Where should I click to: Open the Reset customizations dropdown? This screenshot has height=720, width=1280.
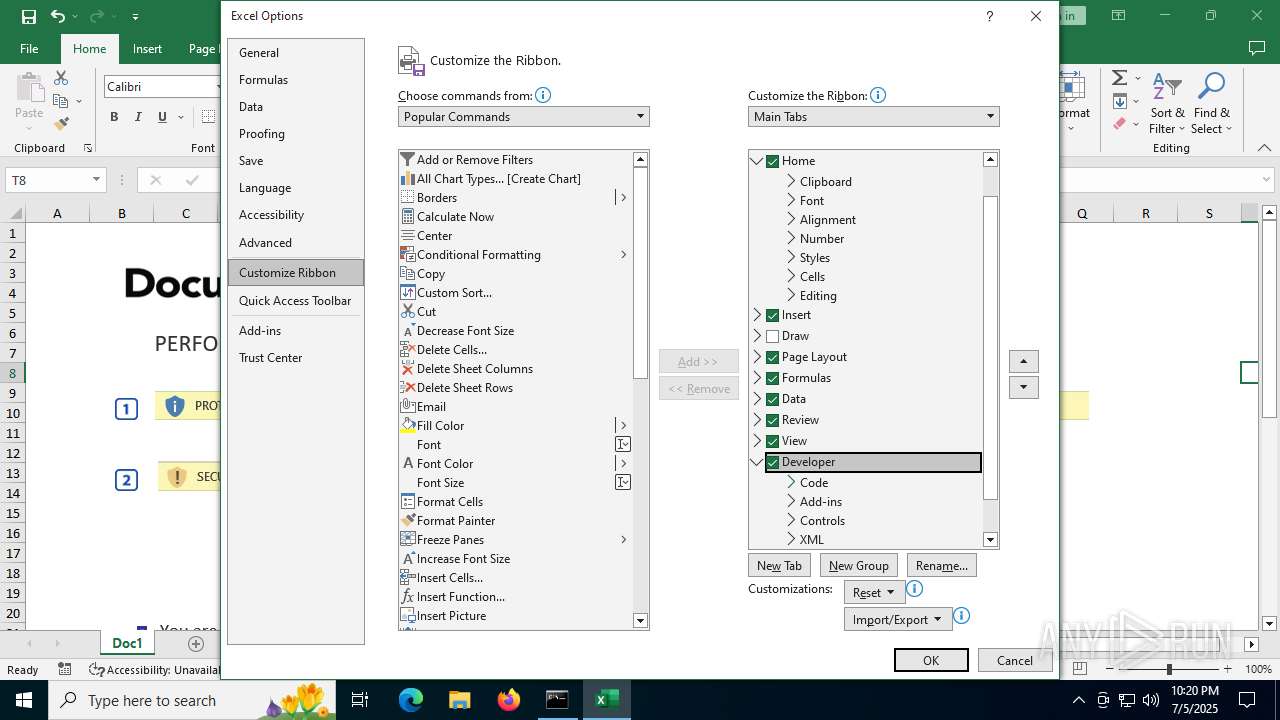[874, 592]
